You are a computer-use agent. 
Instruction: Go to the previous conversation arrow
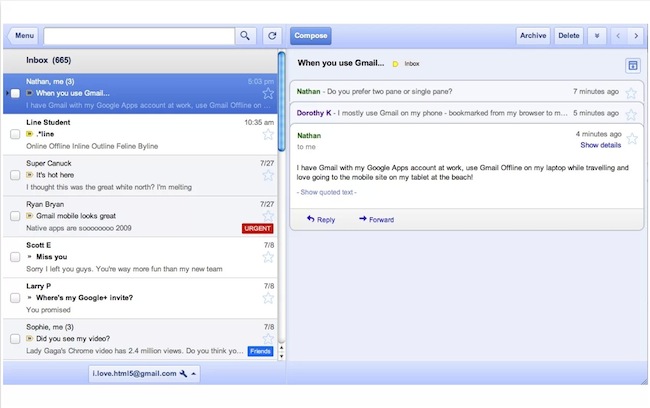point(619,36)
